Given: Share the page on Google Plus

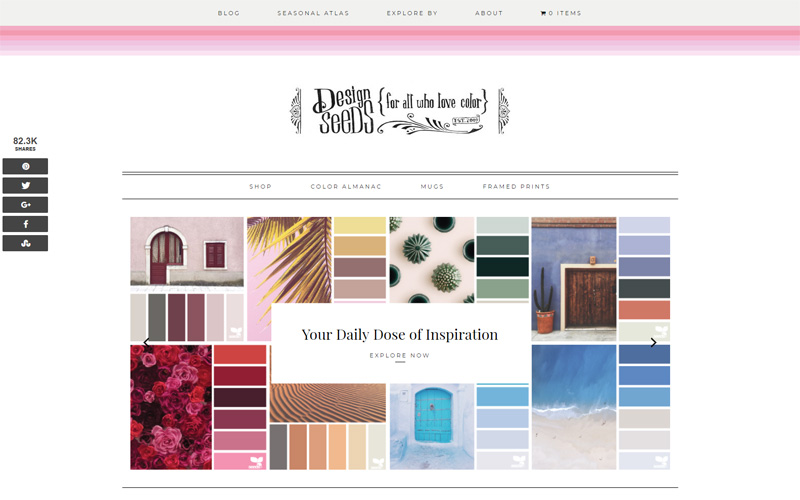Looking at the screenshot, I should click(25, 205).
